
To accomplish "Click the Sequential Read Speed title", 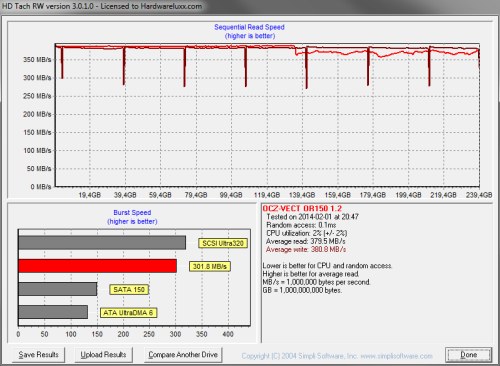I will point(249,27).
